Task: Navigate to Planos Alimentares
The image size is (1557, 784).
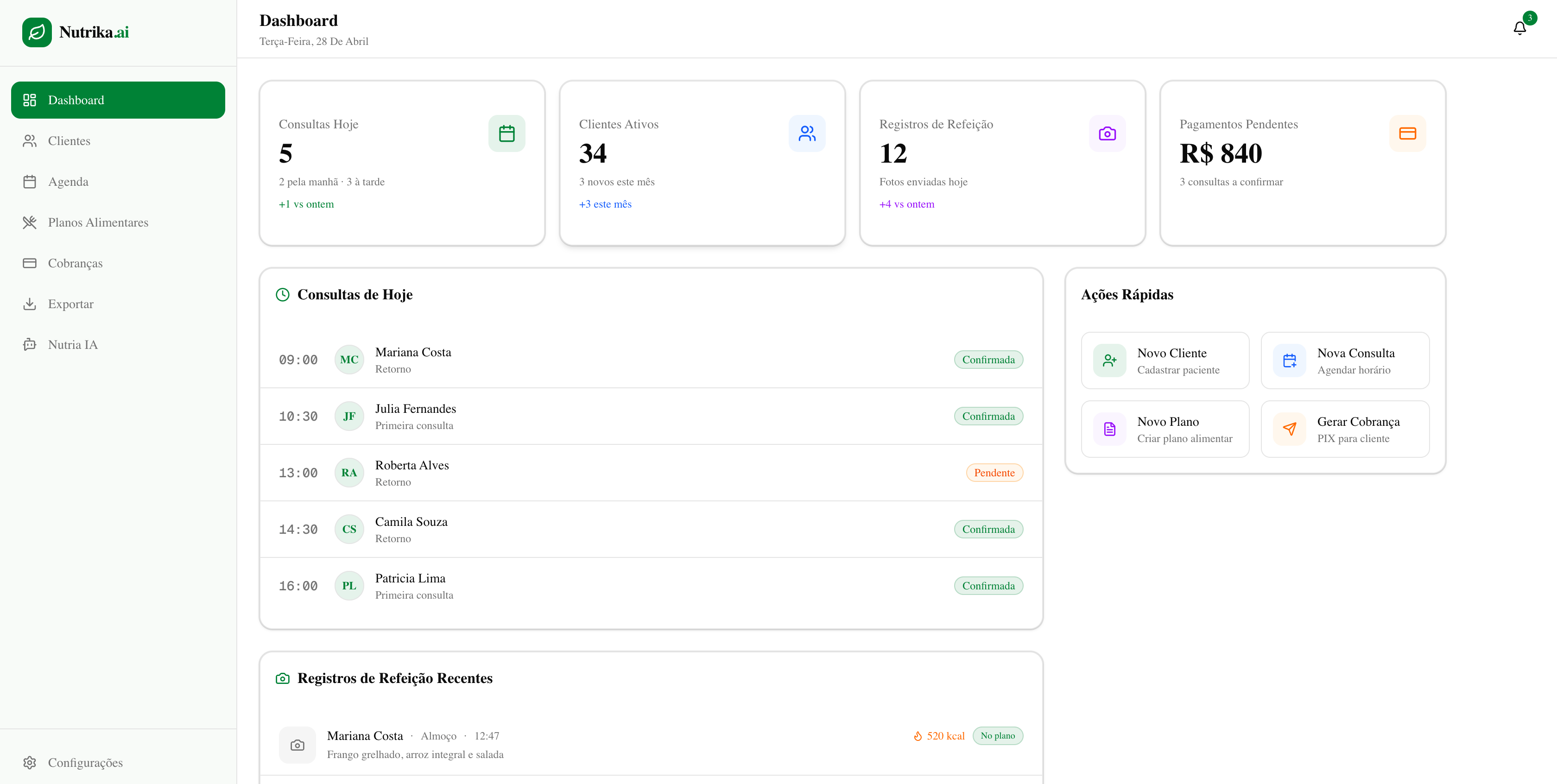Action: click(x=118, y=222)
